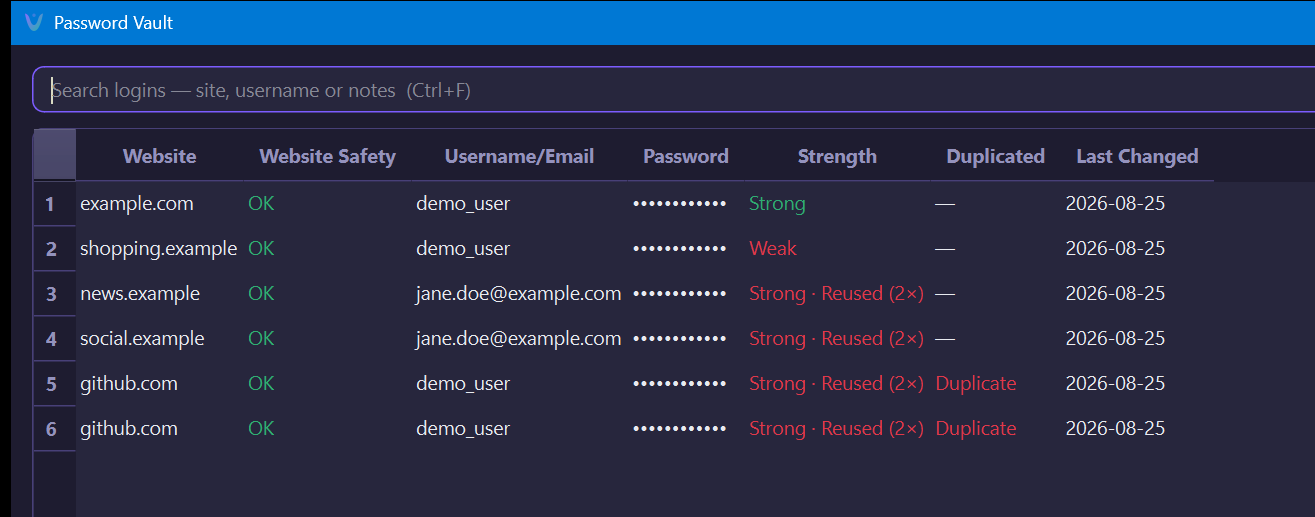This screenshot has width=1315, height=517.
Task: Select row header number 1
Action: click(x=55, y=204)
